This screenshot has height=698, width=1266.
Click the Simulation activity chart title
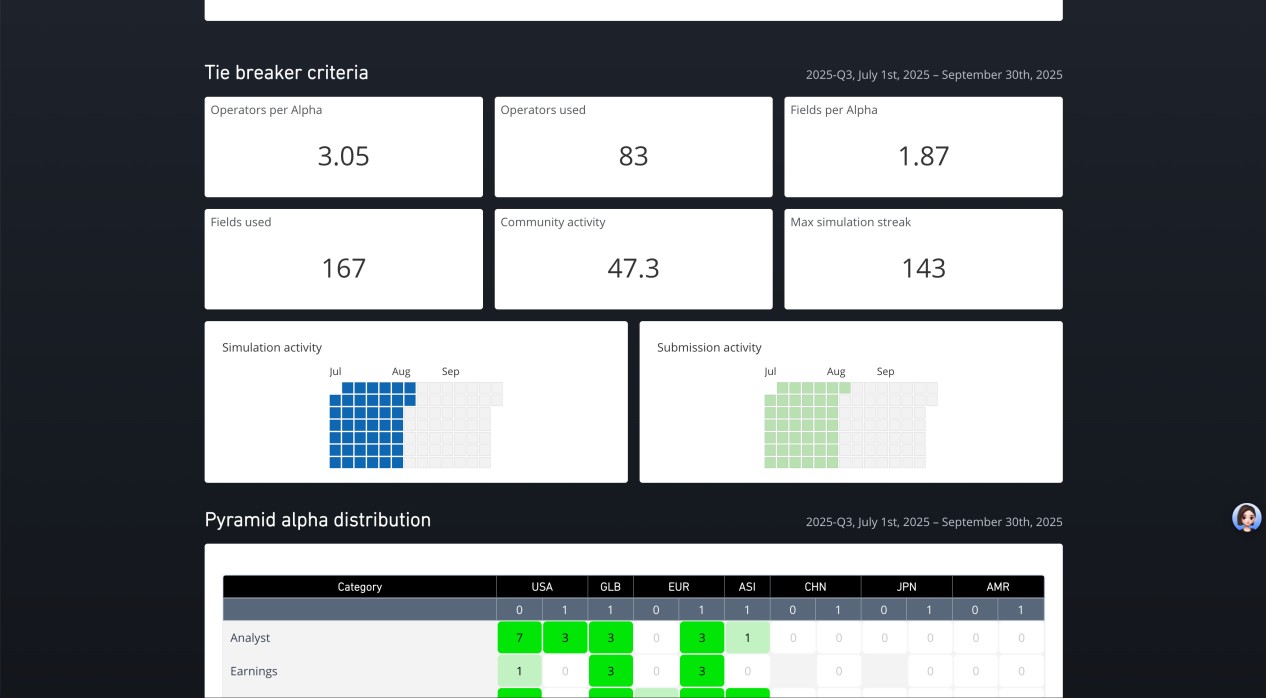[x=272, y=348]
